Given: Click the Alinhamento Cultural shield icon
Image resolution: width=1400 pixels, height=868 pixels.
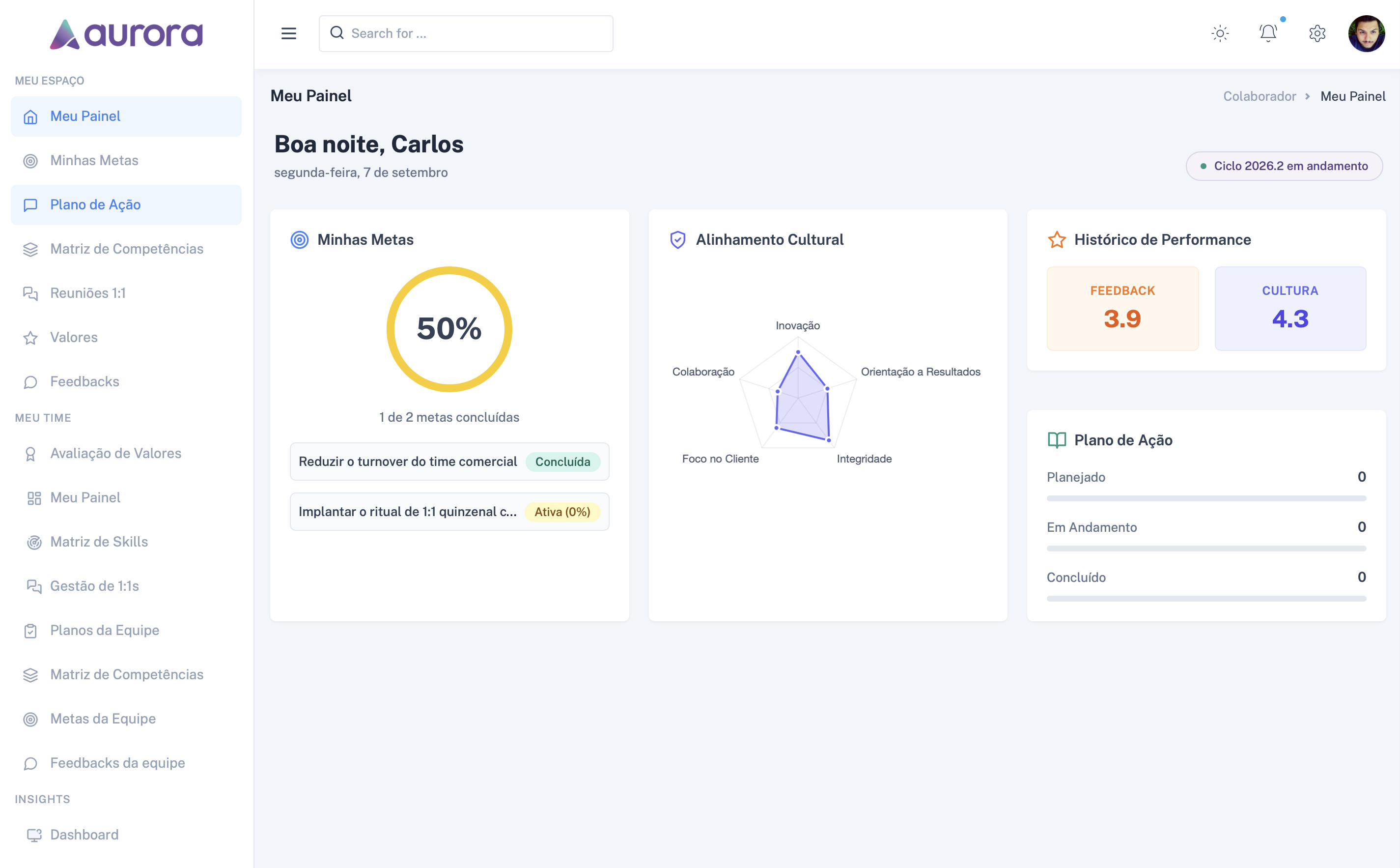Looking at the screenshot, I should 677,239.
